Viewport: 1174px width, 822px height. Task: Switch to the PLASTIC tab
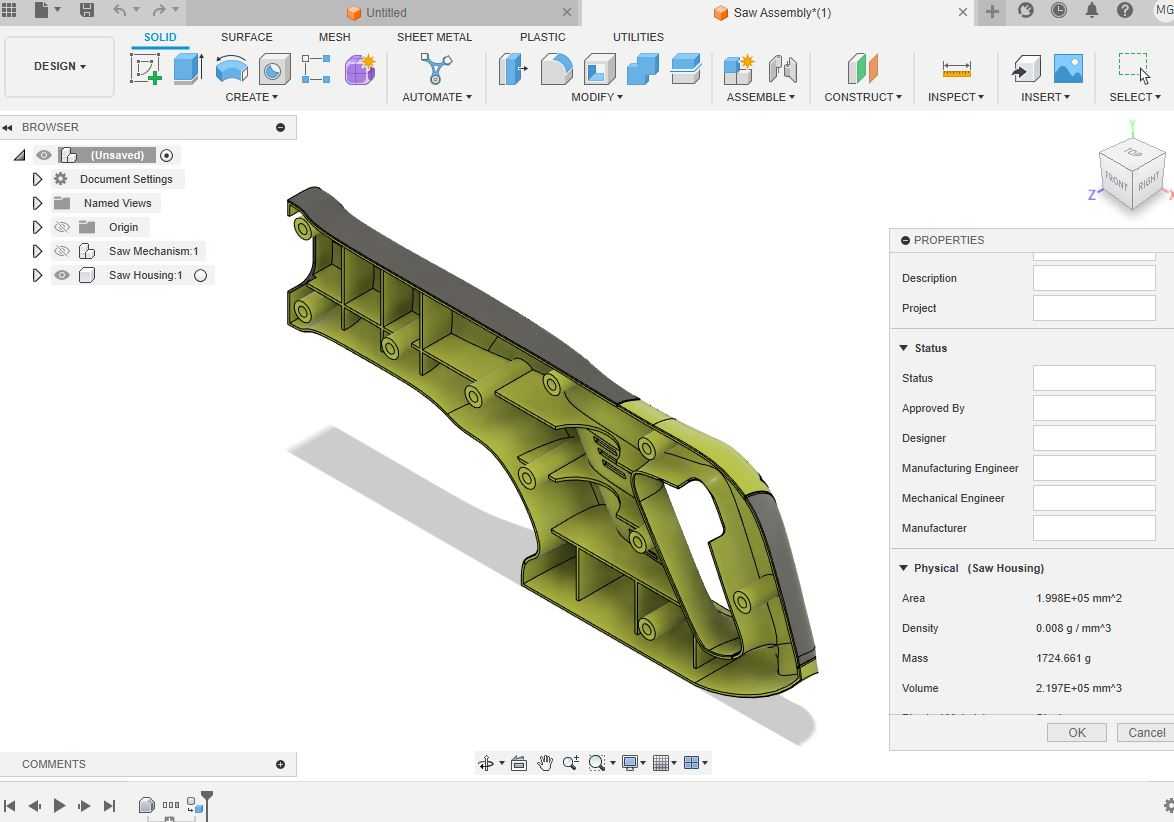click(543, 37)
